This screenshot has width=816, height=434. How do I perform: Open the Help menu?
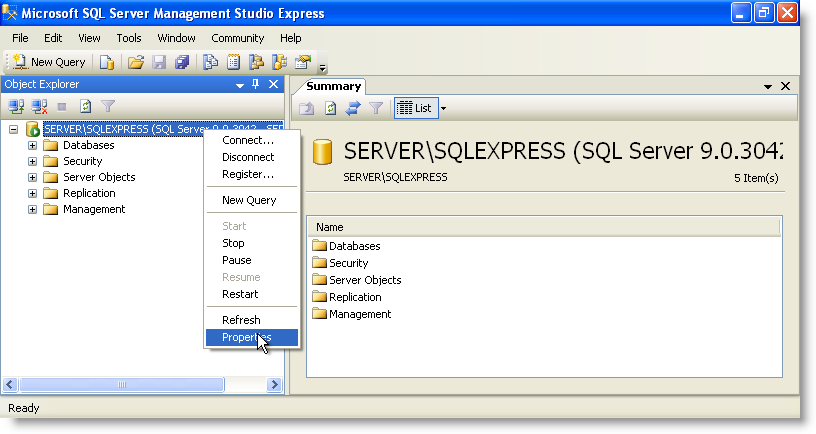pos(290,39)
